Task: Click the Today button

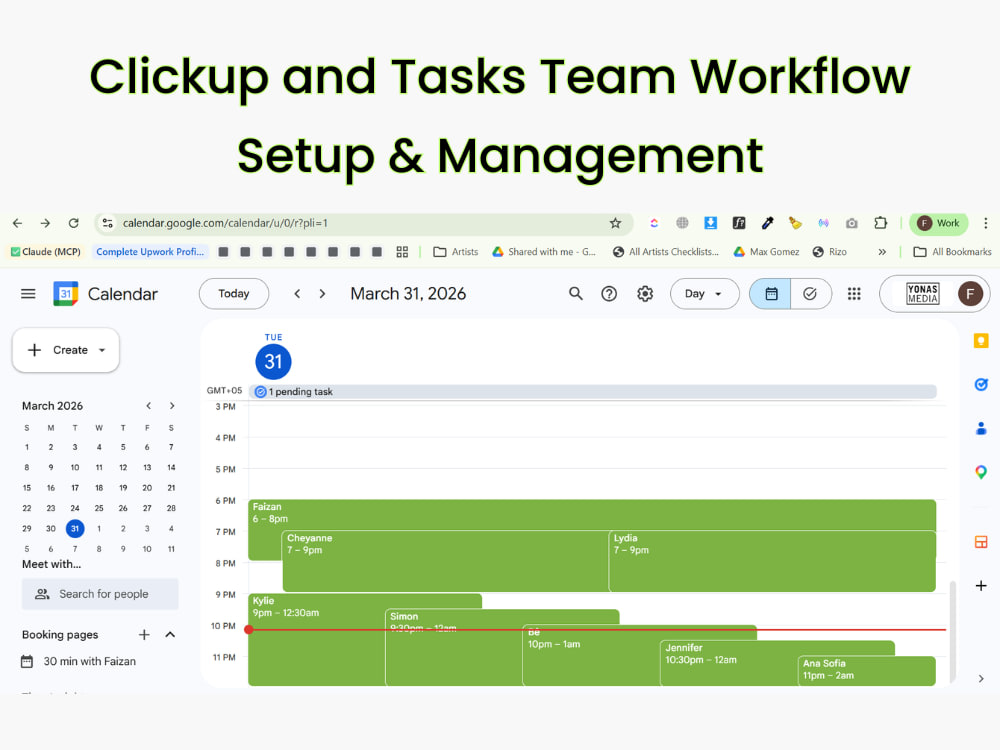Action: tap(233, 293)
